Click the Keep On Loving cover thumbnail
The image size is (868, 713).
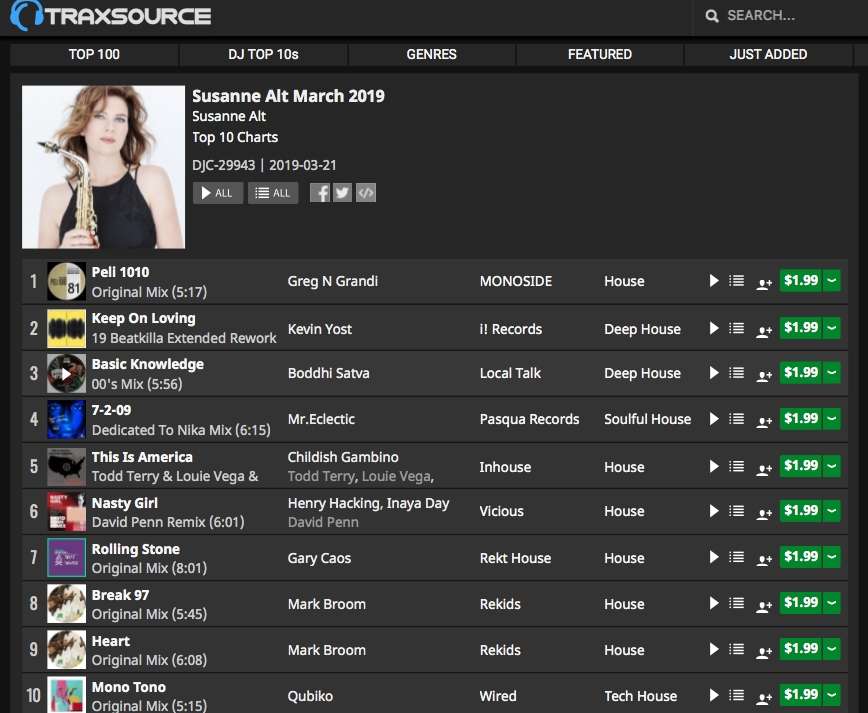click(x=66, y=328)
